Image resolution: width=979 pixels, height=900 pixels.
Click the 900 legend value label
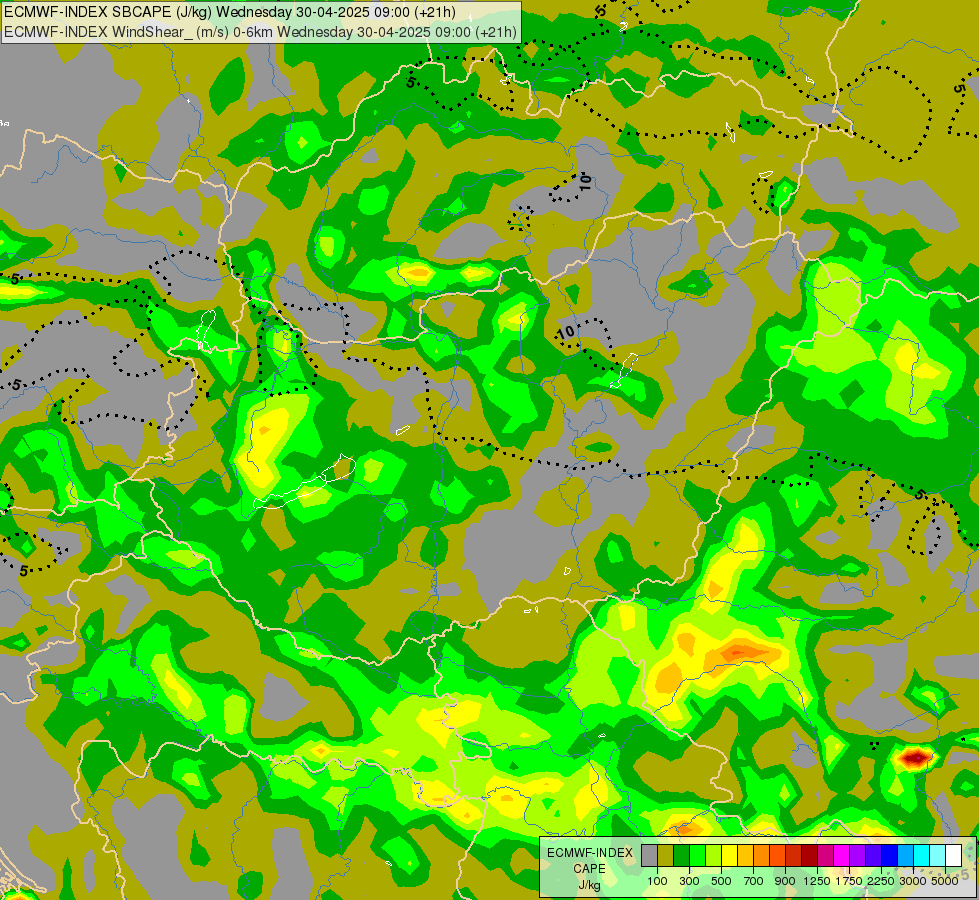785,881
